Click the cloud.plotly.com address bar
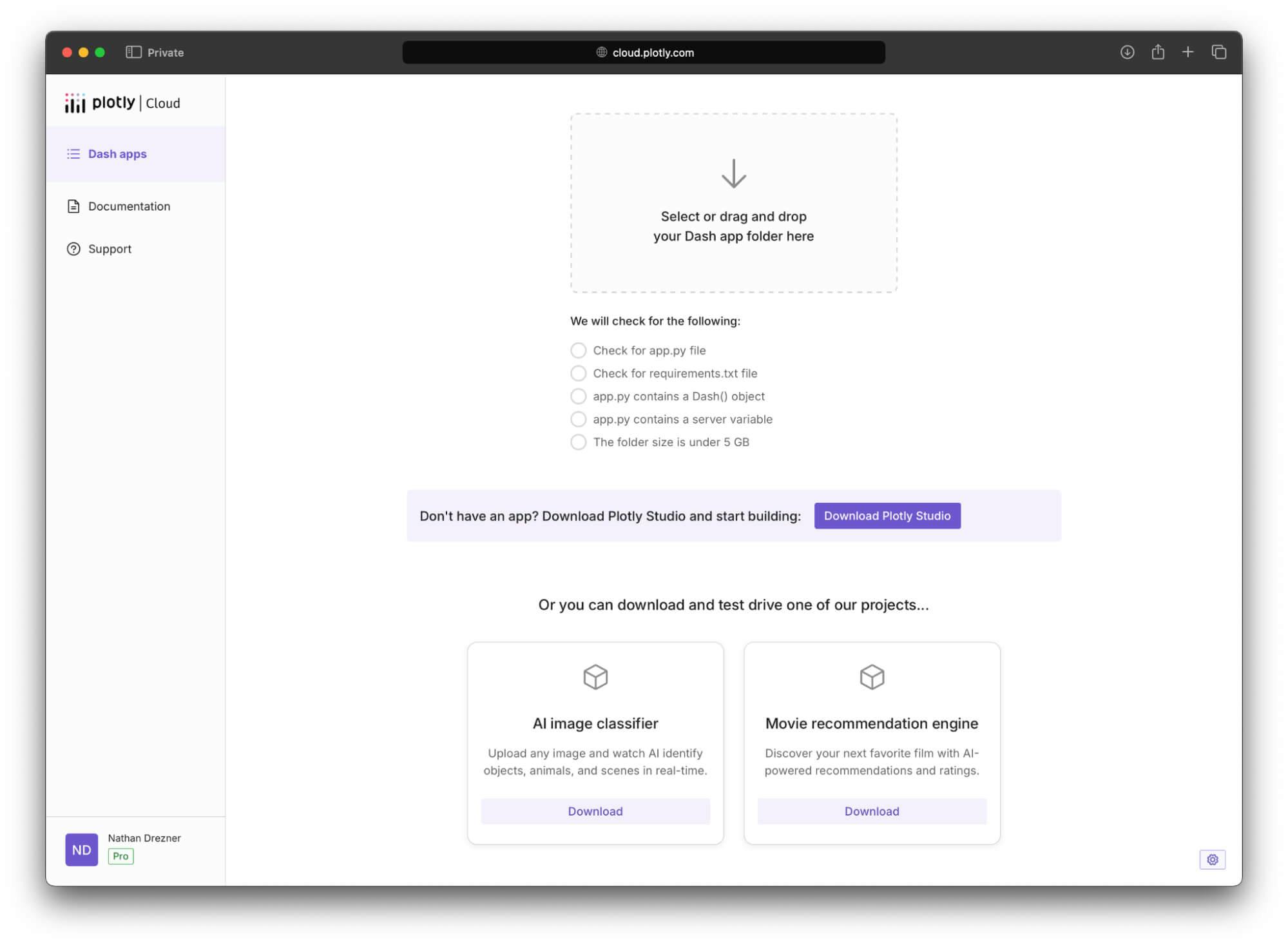1288x947 pixels. [x=643, y=52]
